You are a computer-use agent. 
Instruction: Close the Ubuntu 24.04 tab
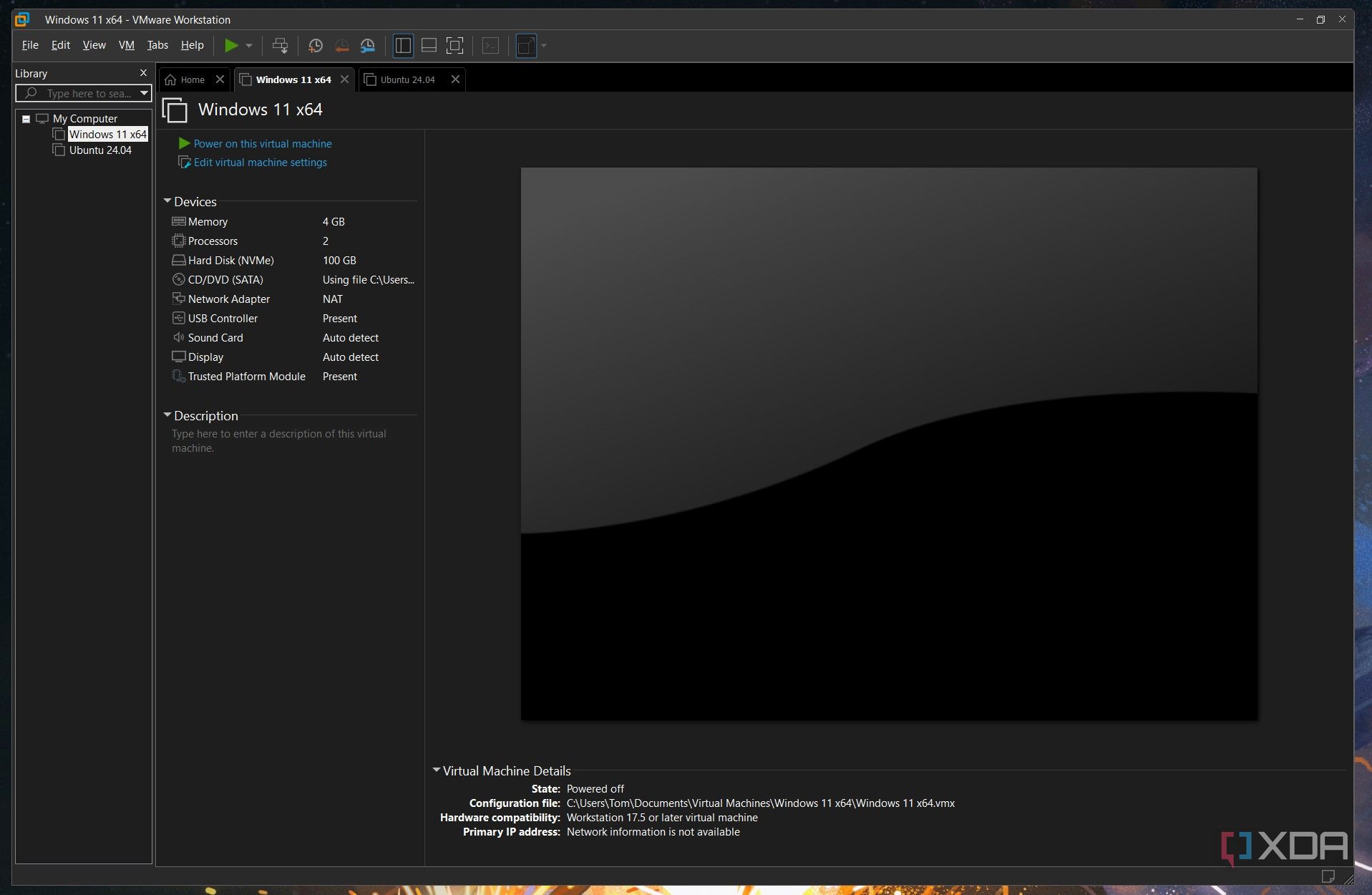coord(455,79)
